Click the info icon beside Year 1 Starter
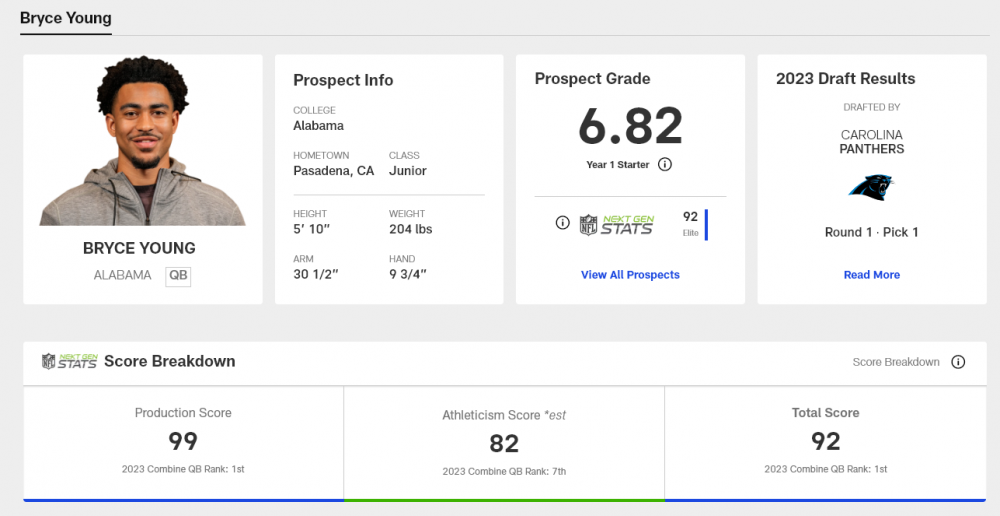The height and width of the screenshot is (516, 1000). [664, 165]
